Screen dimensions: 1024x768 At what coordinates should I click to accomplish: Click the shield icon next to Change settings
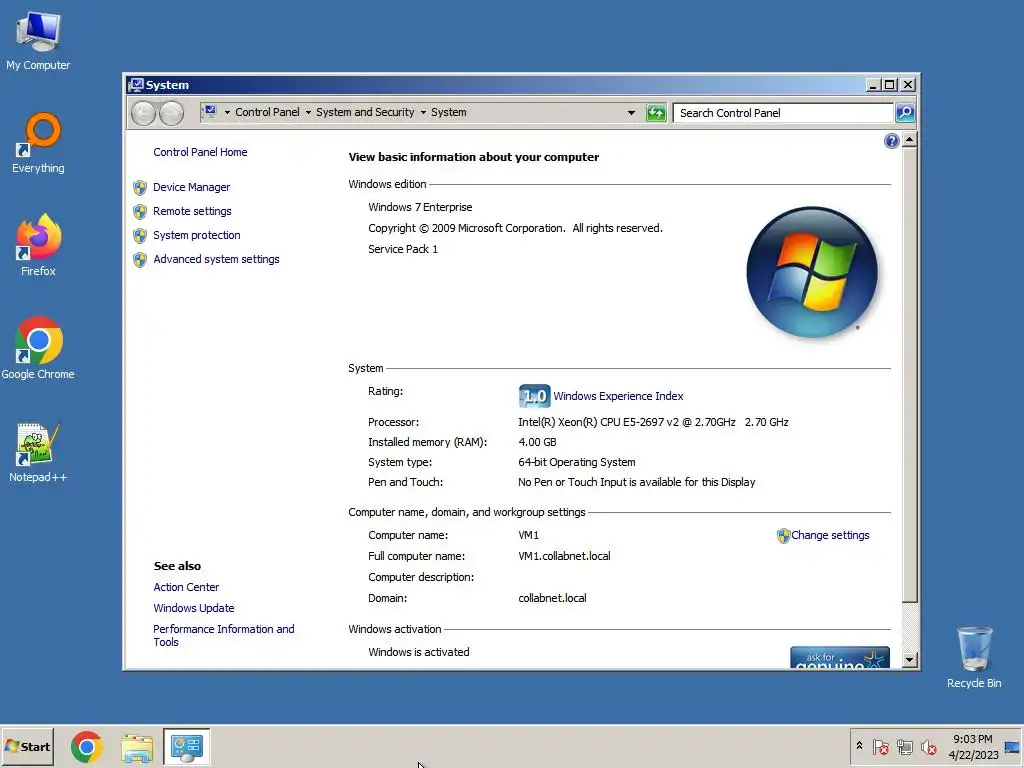[784, 536]
